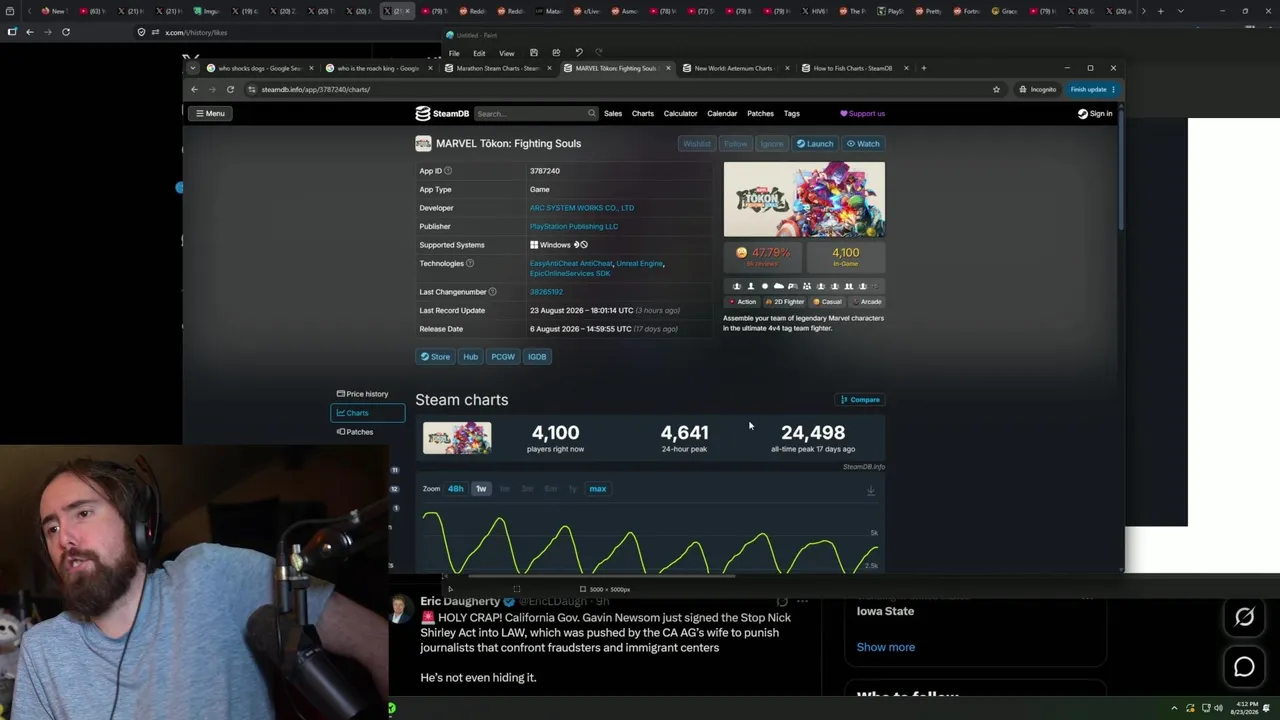
Task: Open the SteamDB Menu button
Action: [210, 113]
